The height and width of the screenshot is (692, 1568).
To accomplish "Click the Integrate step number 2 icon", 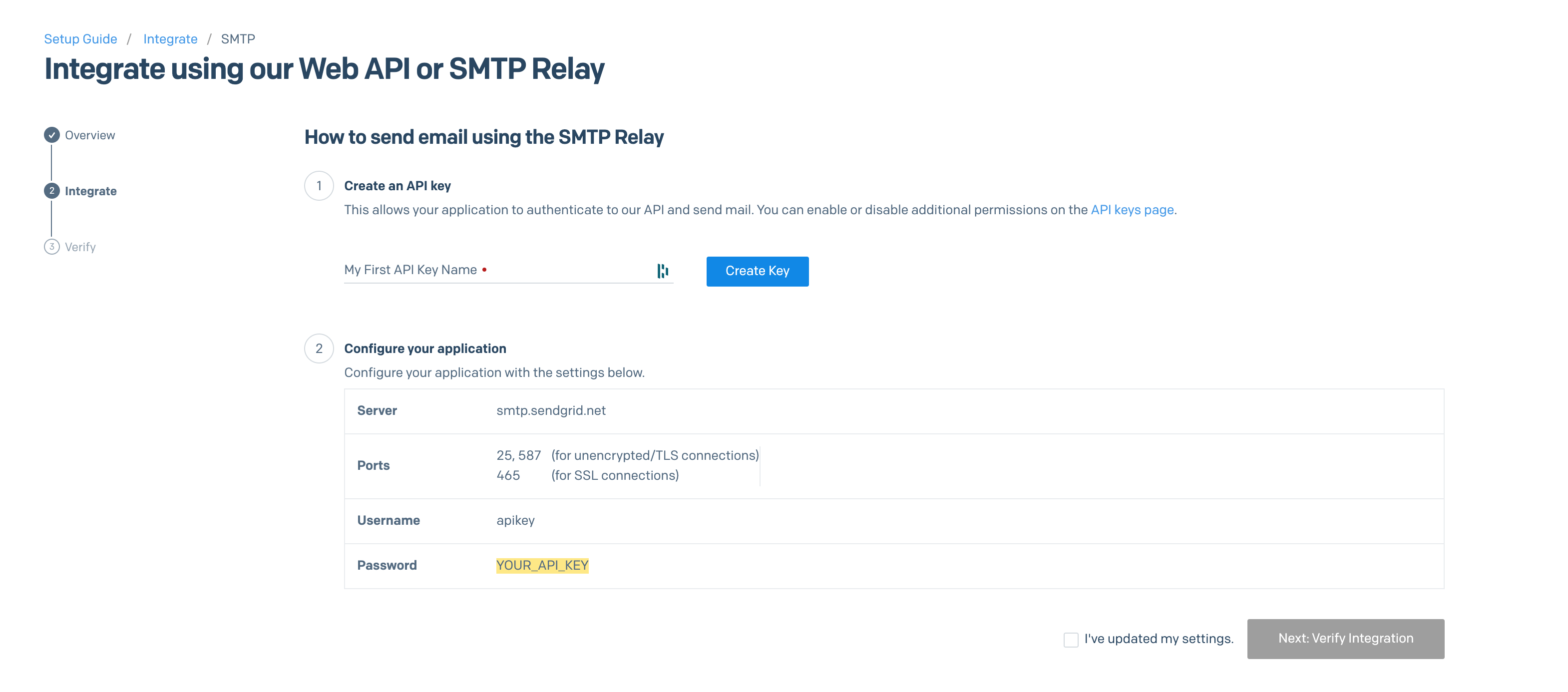I will [x=52, y=191].
